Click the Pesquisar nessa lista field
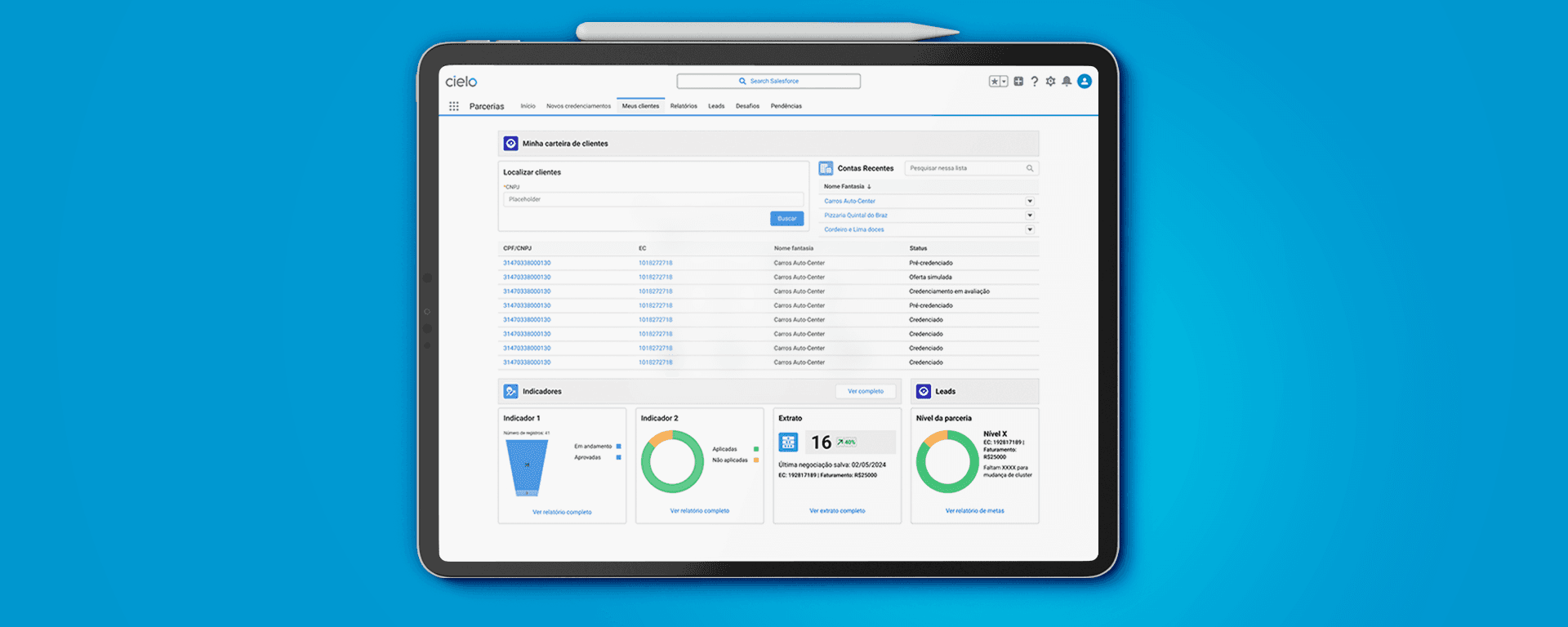 [972, 168]
